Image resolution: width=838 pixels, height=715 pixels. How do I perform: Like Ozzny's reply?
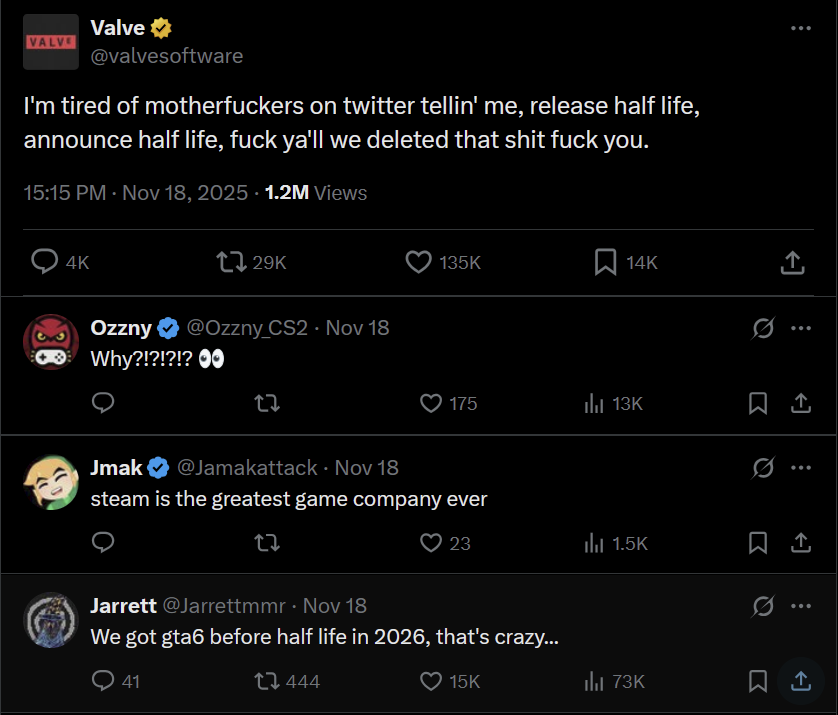pos(431,403)
